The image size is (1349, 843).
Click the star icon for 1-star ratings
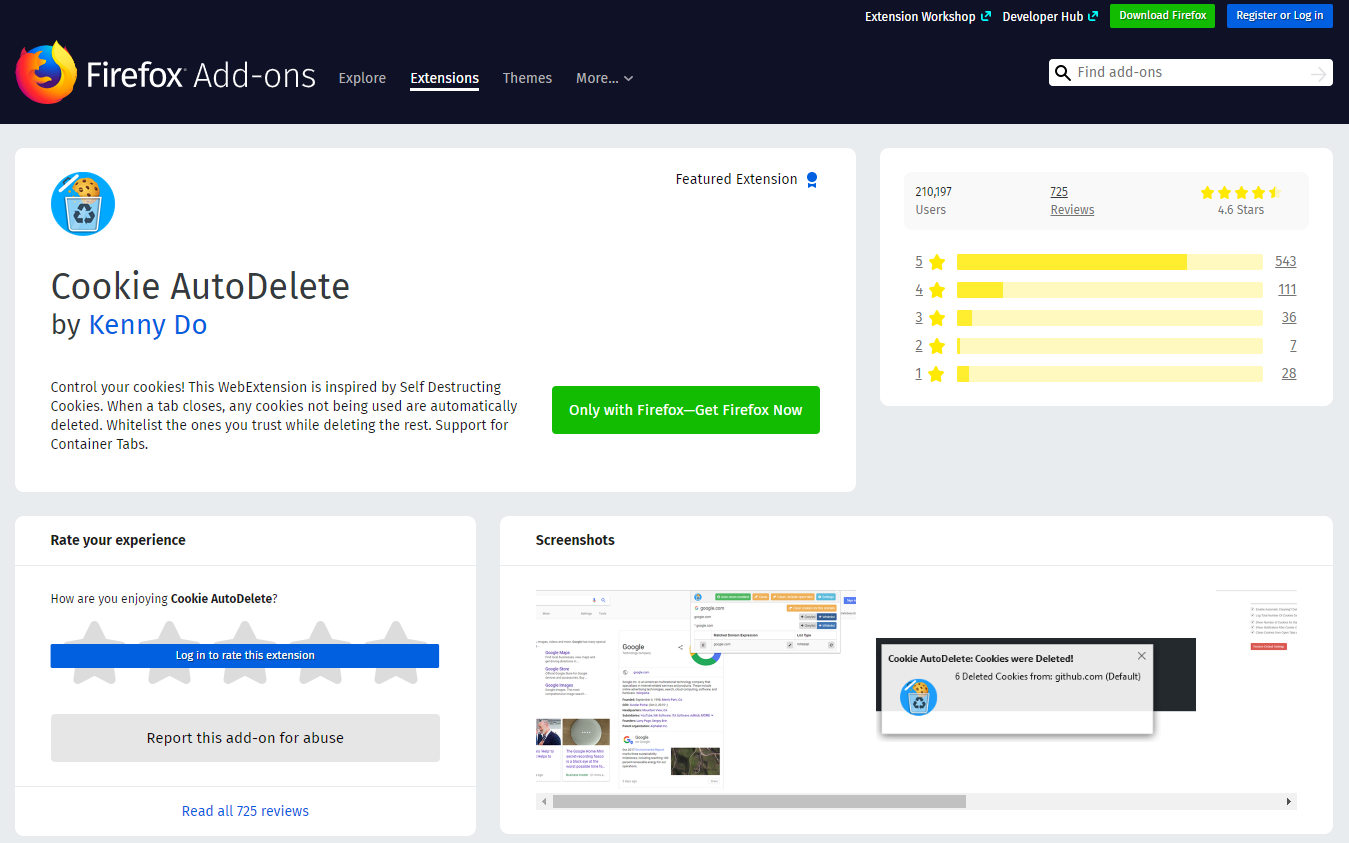pos(937,374)
